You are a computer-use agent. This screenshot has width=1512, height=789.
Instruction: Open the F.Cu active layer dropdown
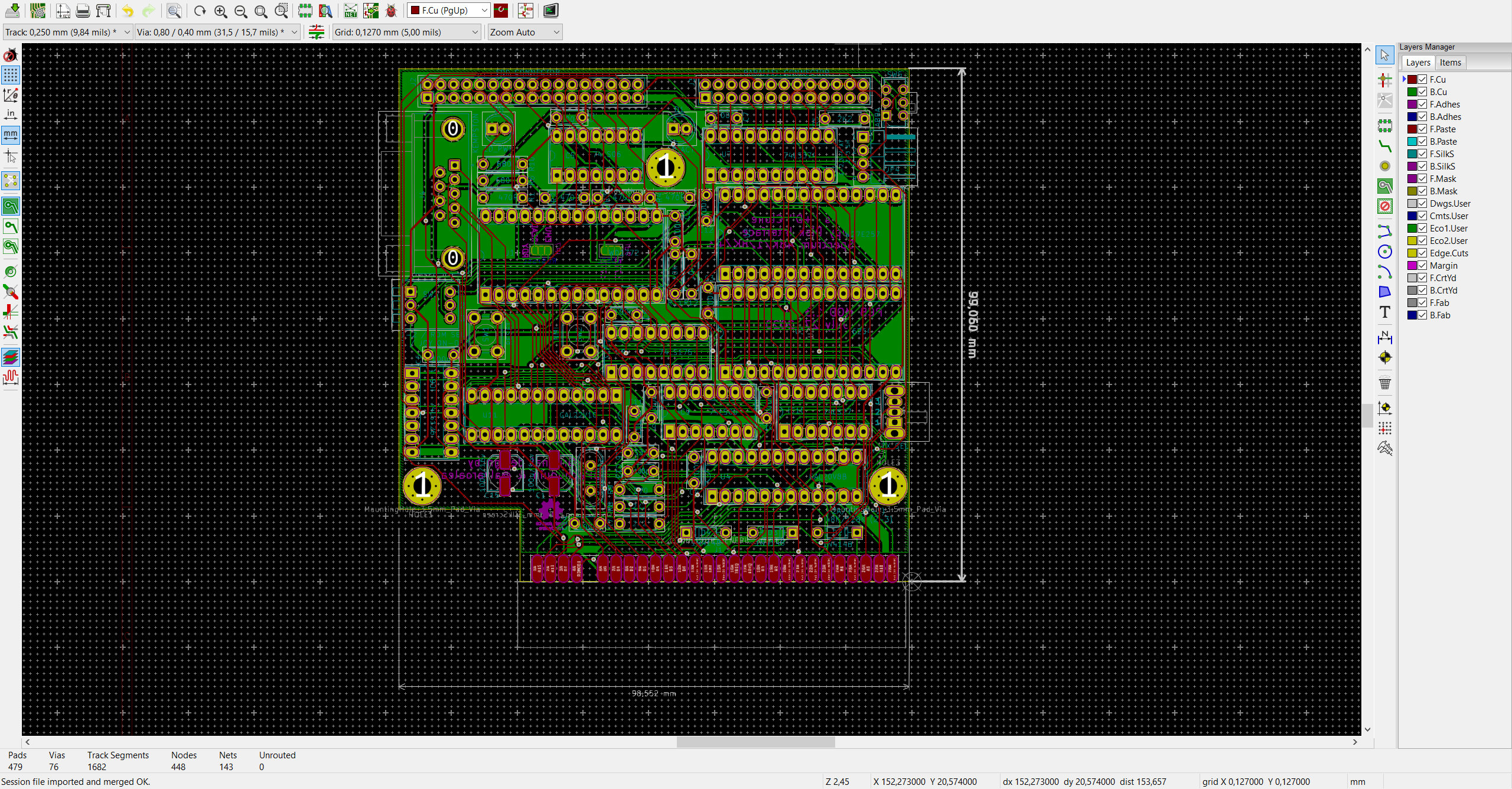(x=448, y=11)
